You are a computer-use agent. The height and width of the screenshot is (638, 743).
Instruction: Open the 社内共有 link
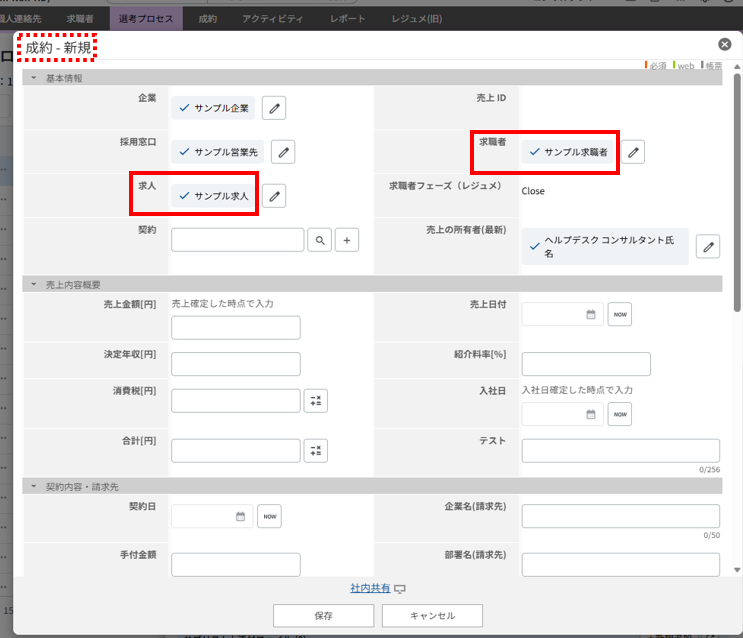(x=370, y=588)
